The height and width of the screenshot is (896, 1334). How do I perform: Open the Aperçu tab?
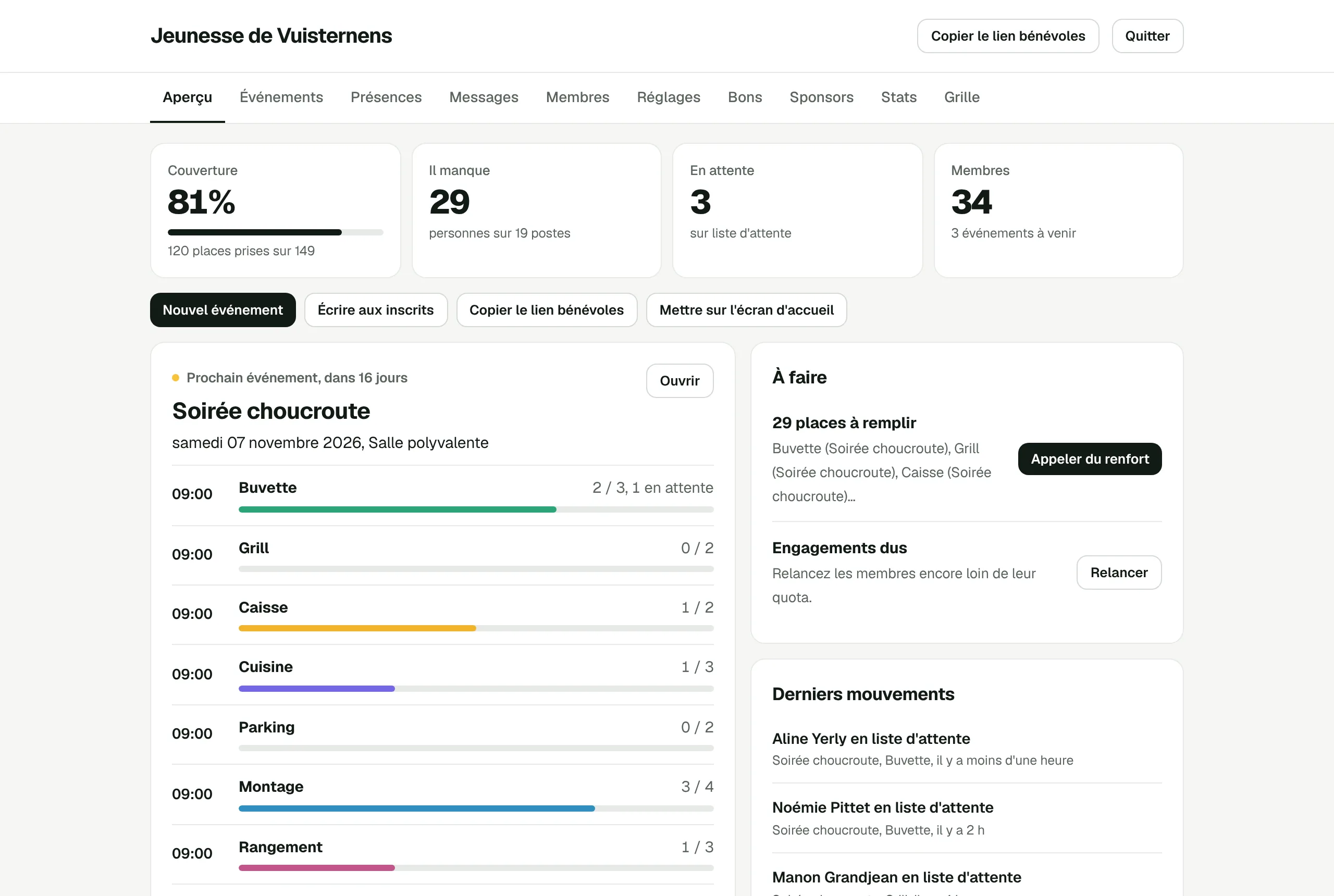pos(188,97)
